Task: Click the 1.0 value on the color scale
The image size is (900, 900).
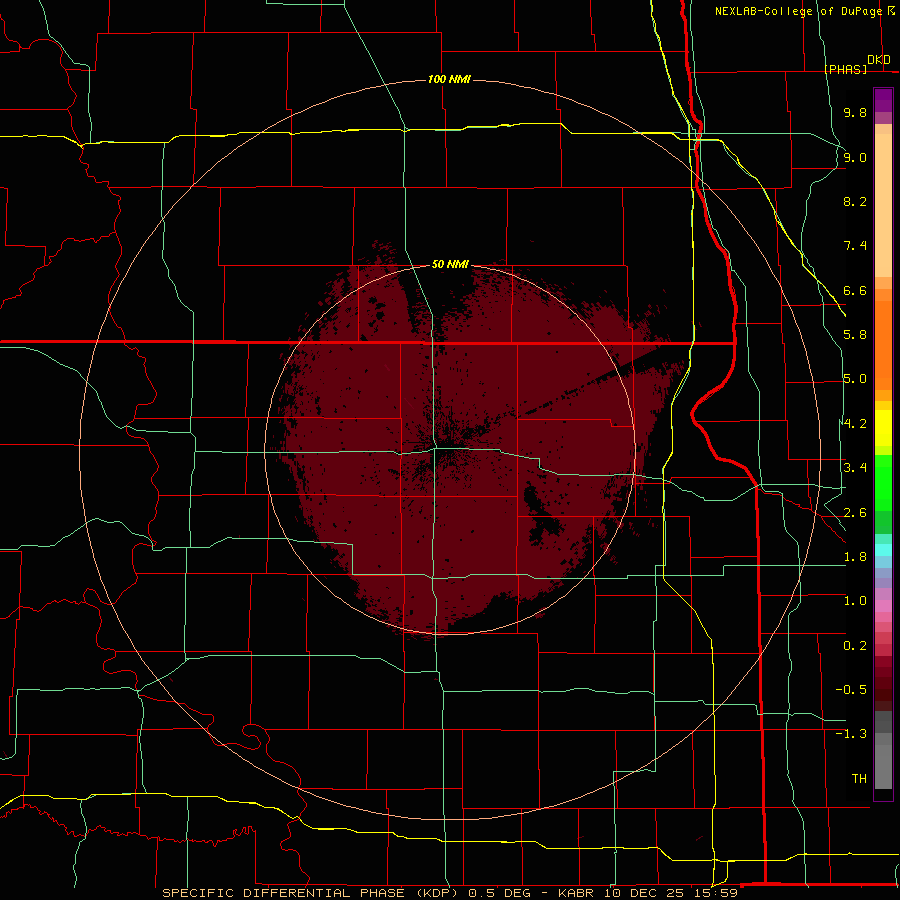Action: (855, 601)
